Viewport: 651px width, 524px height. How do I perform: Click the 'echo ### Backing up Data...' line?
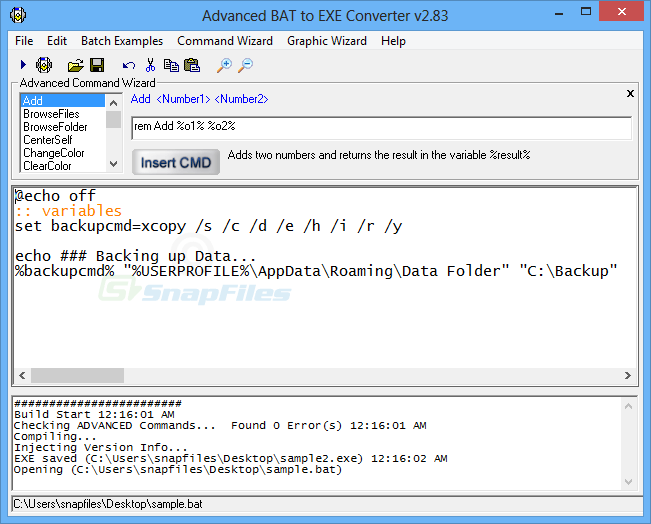coord(135,256)
